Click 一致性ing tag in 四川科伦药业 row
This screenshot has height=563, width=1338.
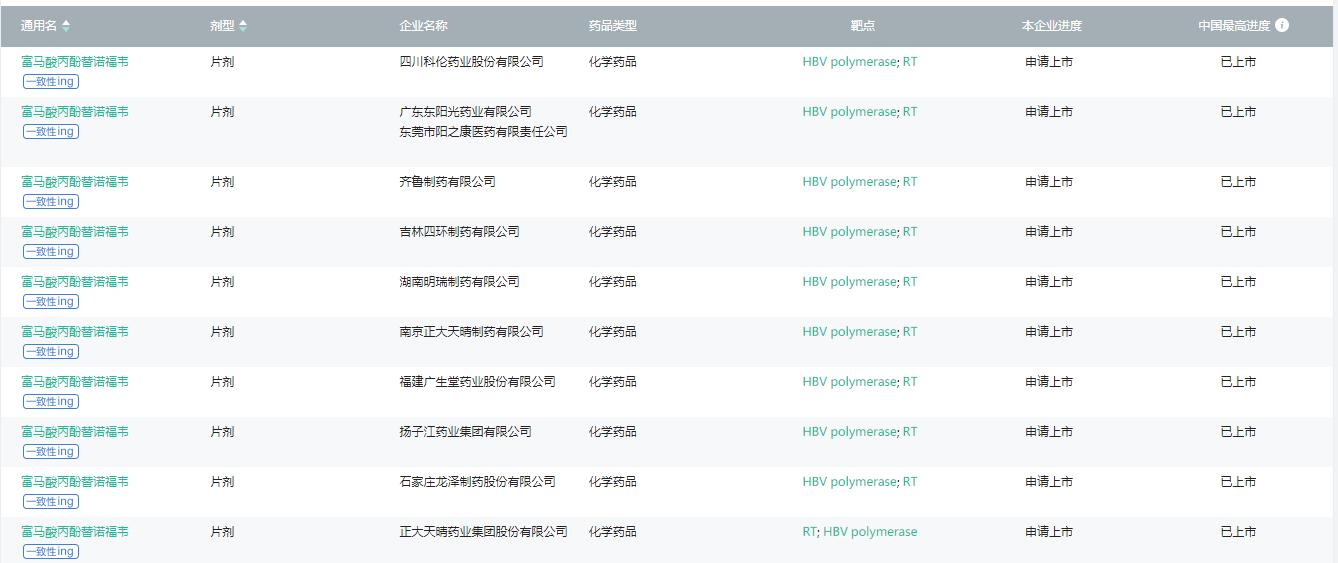click(51, 81)
